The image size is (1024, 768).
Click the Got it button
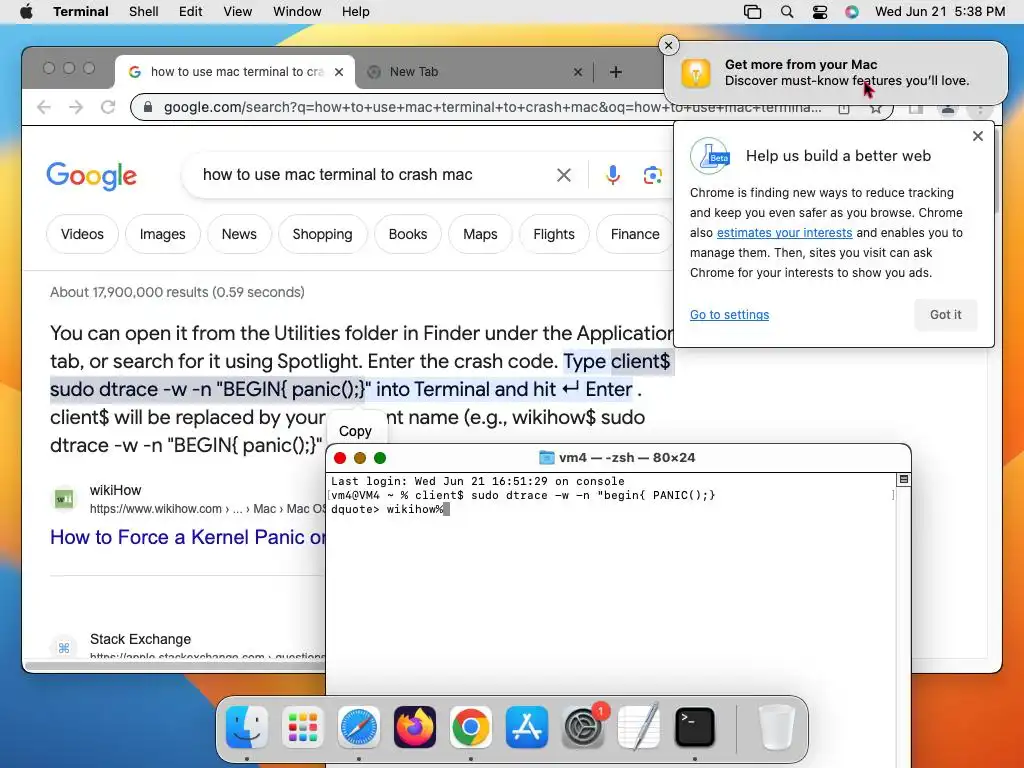pos(946,315)
